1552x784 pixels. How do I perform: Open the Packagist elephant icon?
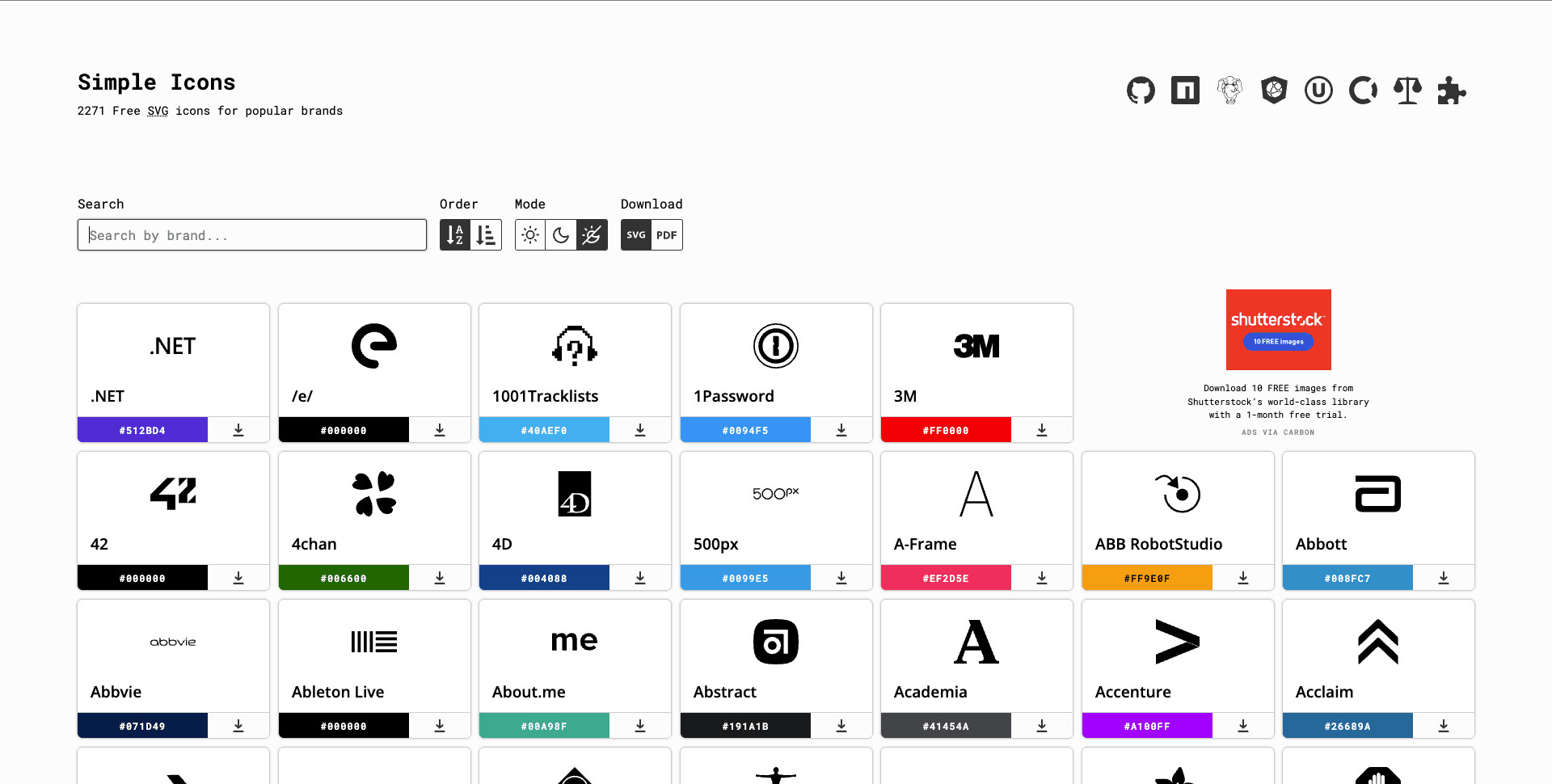[1229, 91]
